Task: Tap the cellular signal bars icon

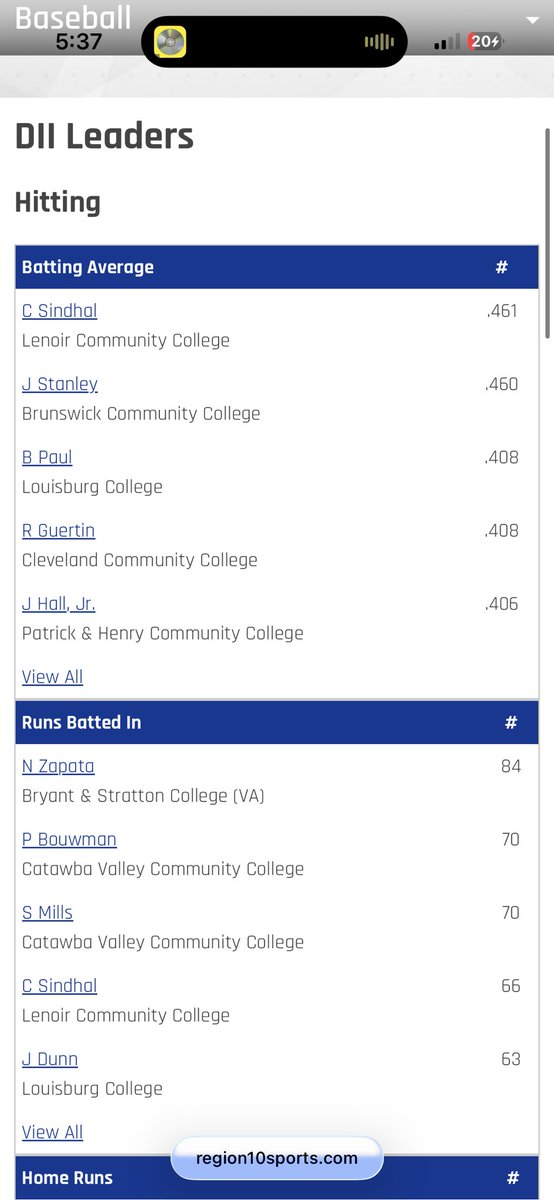Action: coord(447,42)
